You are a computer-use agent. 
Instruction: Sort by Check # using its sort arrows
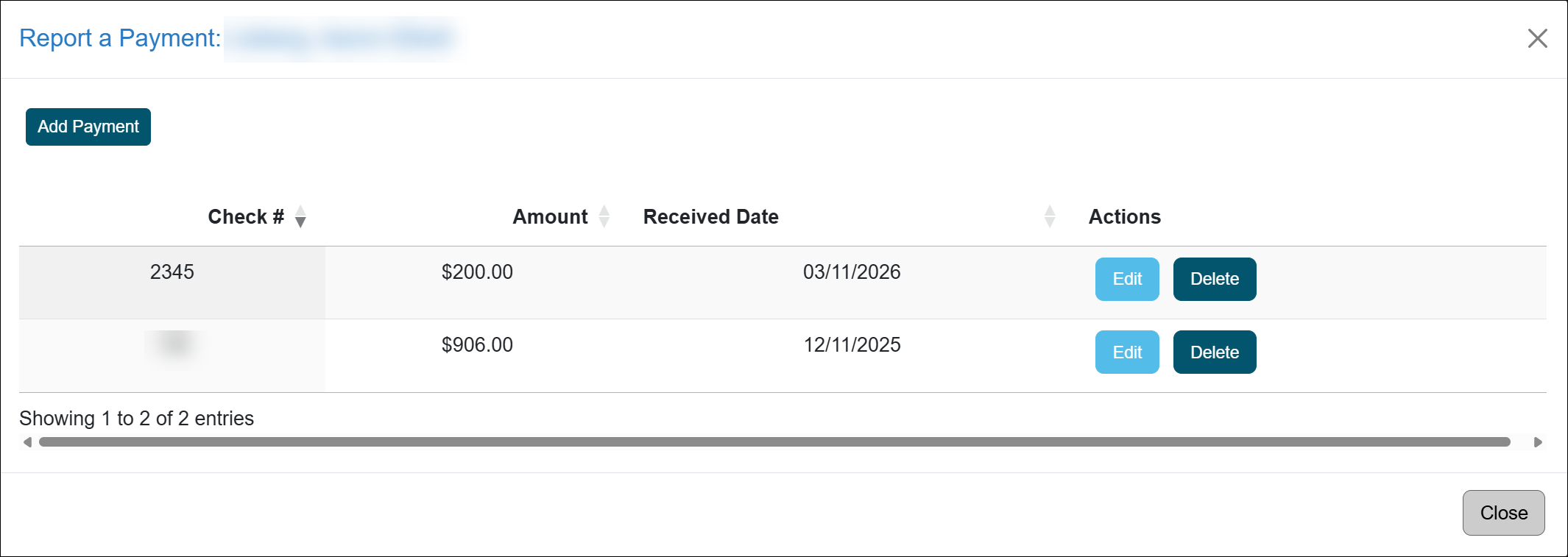click(x=300, y=217)
